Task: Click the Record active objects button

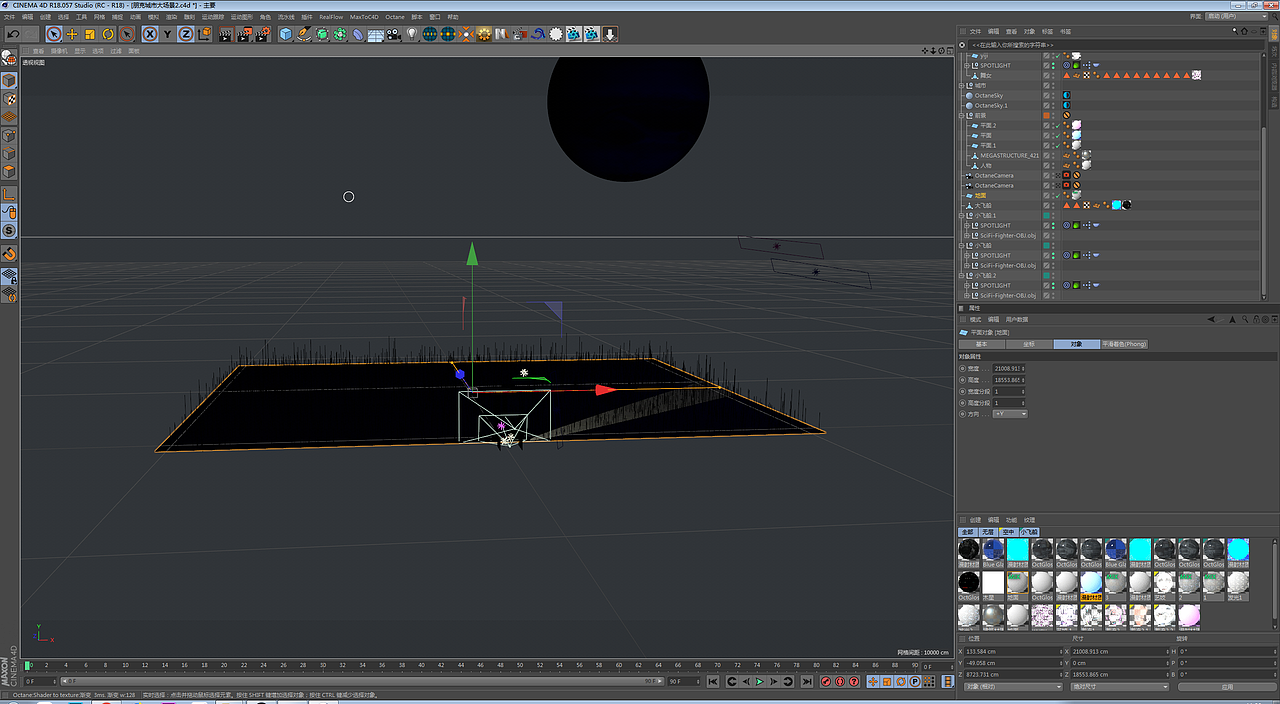Action: pyautogui.click(x=826, y=682)
